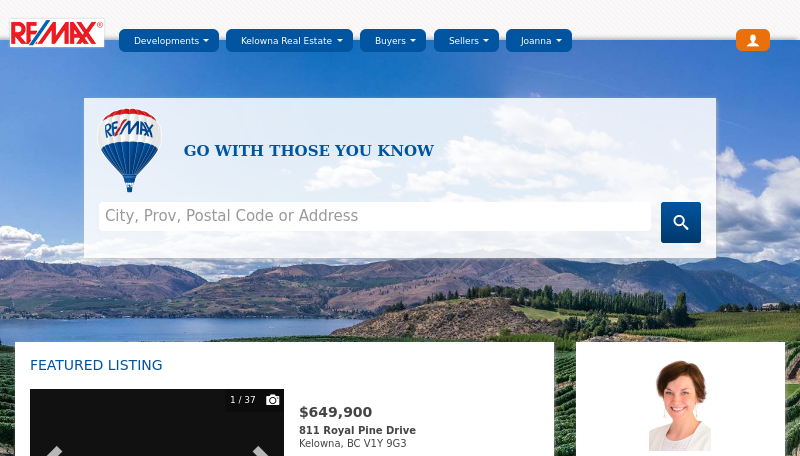This screenshot has height=456, width=800.
Task: Click the 1 / 37 photo counter
Action: [242, 400]
